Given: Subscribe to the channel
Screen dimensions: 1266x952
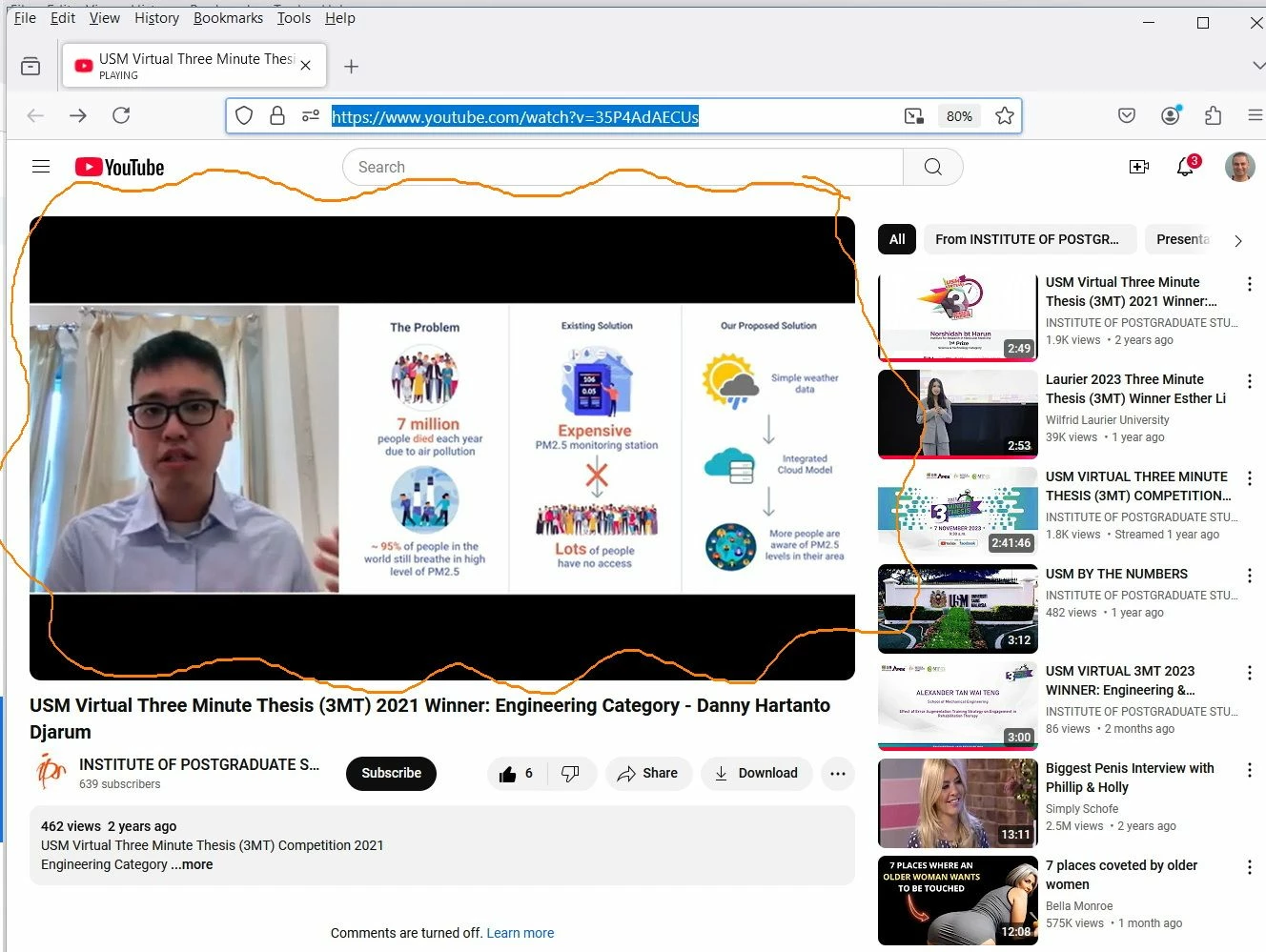Looking at the screenshot, I should 391,773.
